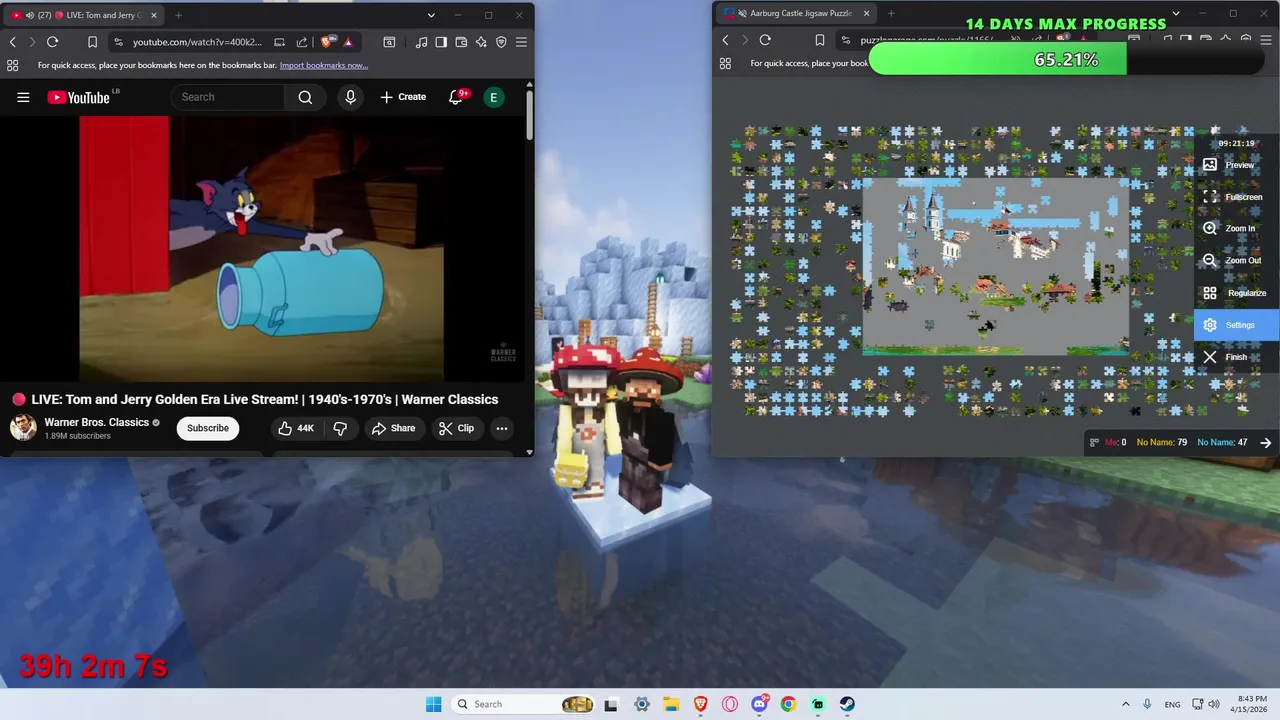This screenshot has width=1280, height=720.
Task: Open Google Chrome from the taskbar
Action: (788, 704)
